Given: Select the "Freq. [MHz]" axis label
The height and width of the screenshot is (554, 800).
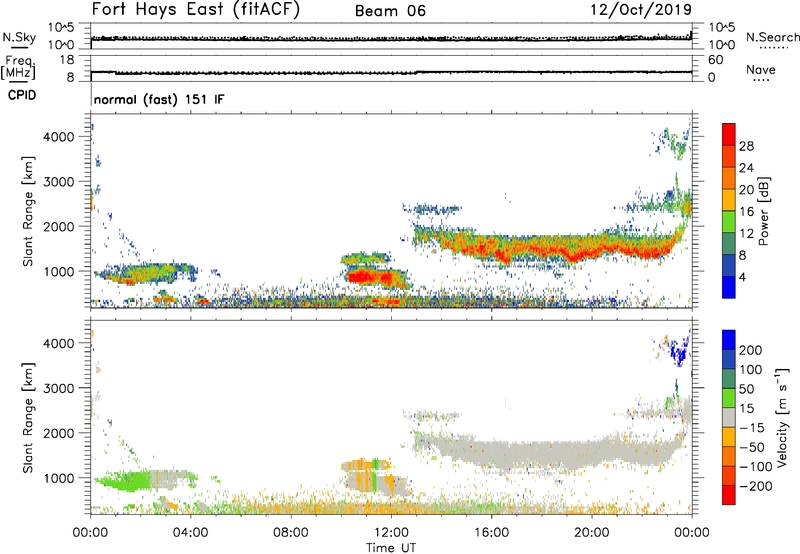Looking at the screenshot, I should (x=19, y=68).
